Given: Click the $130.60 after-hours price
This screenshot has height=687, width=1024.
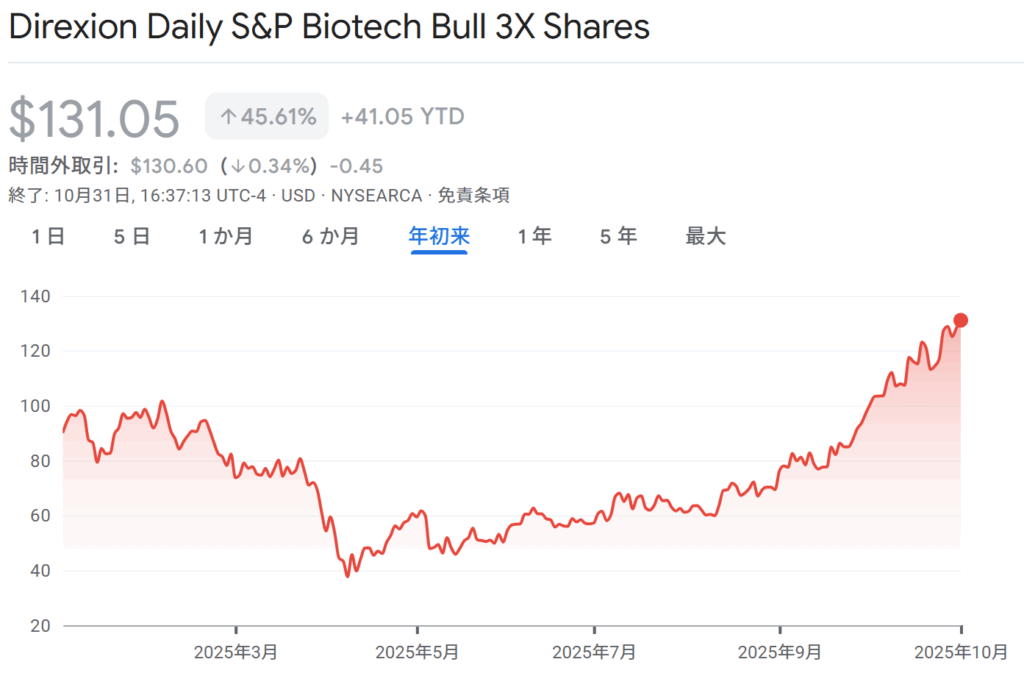Looking at the screenshot, I should click(169, 165).
